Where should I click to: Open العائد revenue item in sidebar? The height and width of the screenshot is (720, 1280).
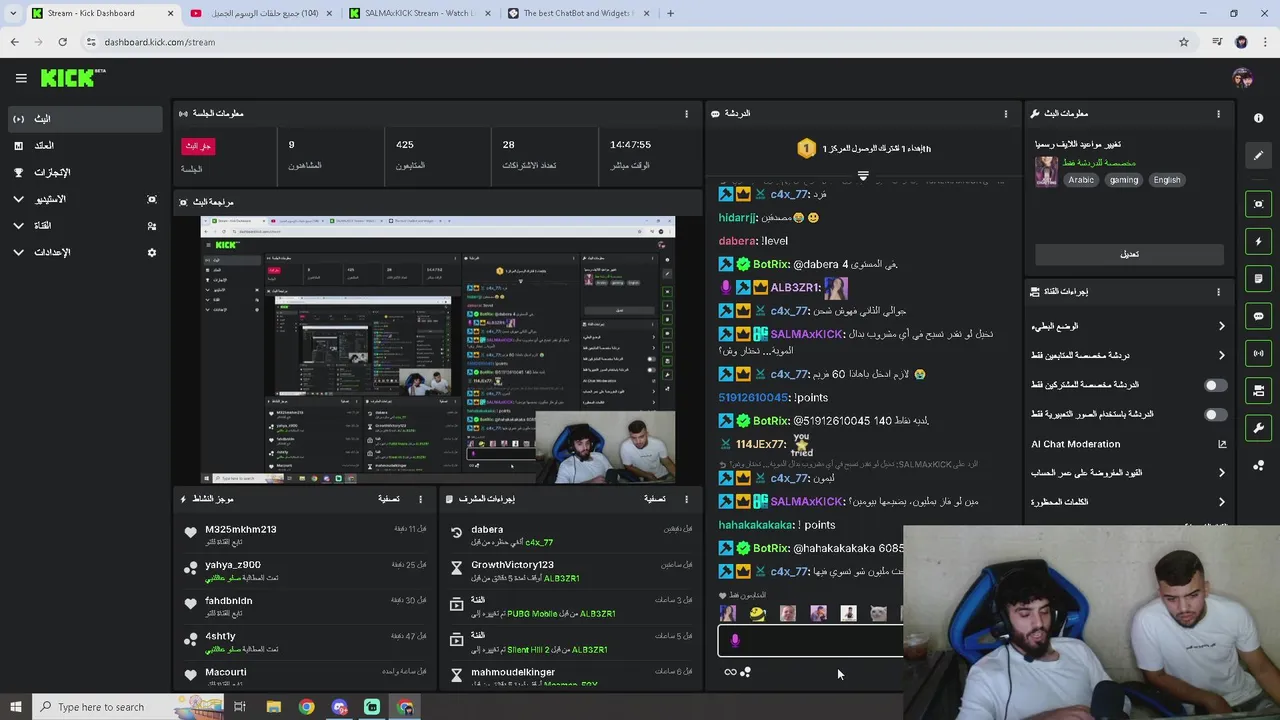coord(83,146)
